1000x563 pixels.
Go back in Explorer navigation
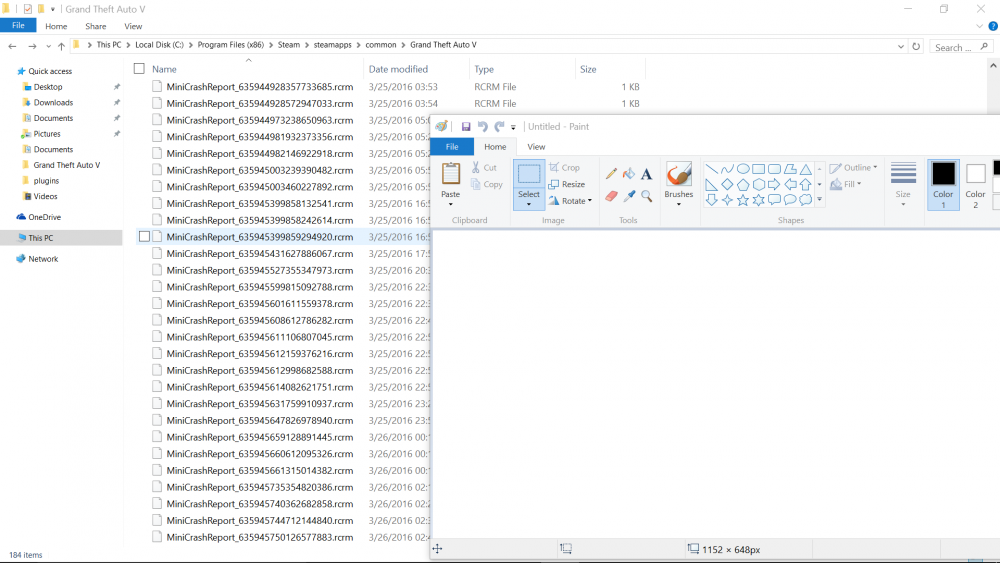(12, 46)
